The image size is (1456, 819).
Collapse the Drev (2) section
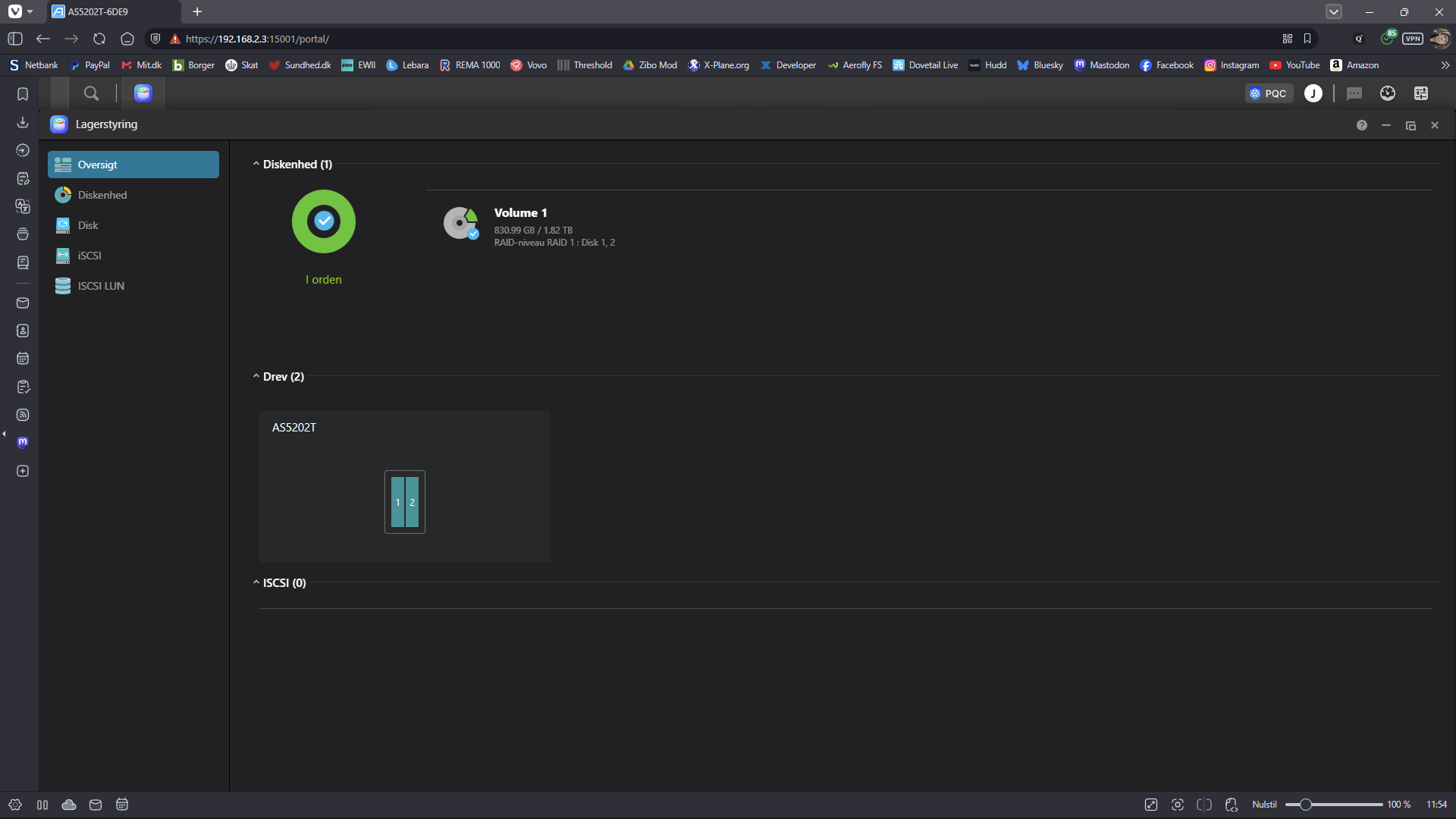click(256, 376)
